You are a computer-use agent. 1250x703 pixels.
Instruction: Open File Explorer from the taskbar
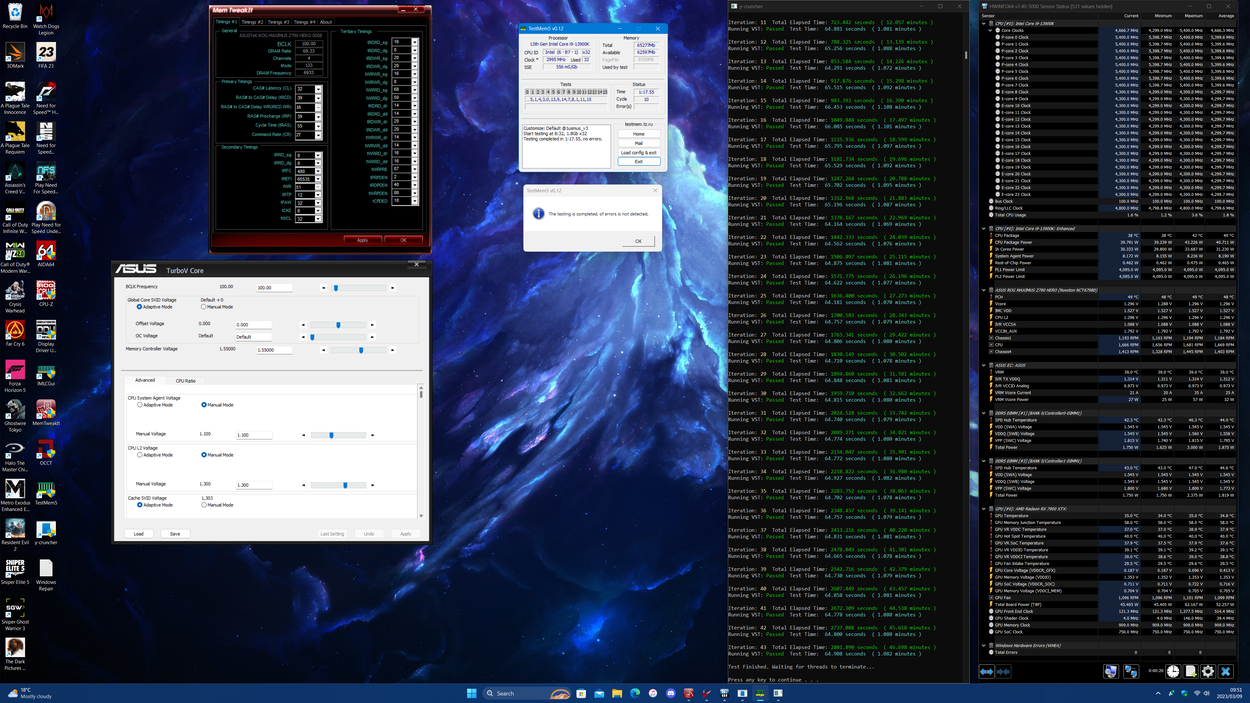[617, 693]
